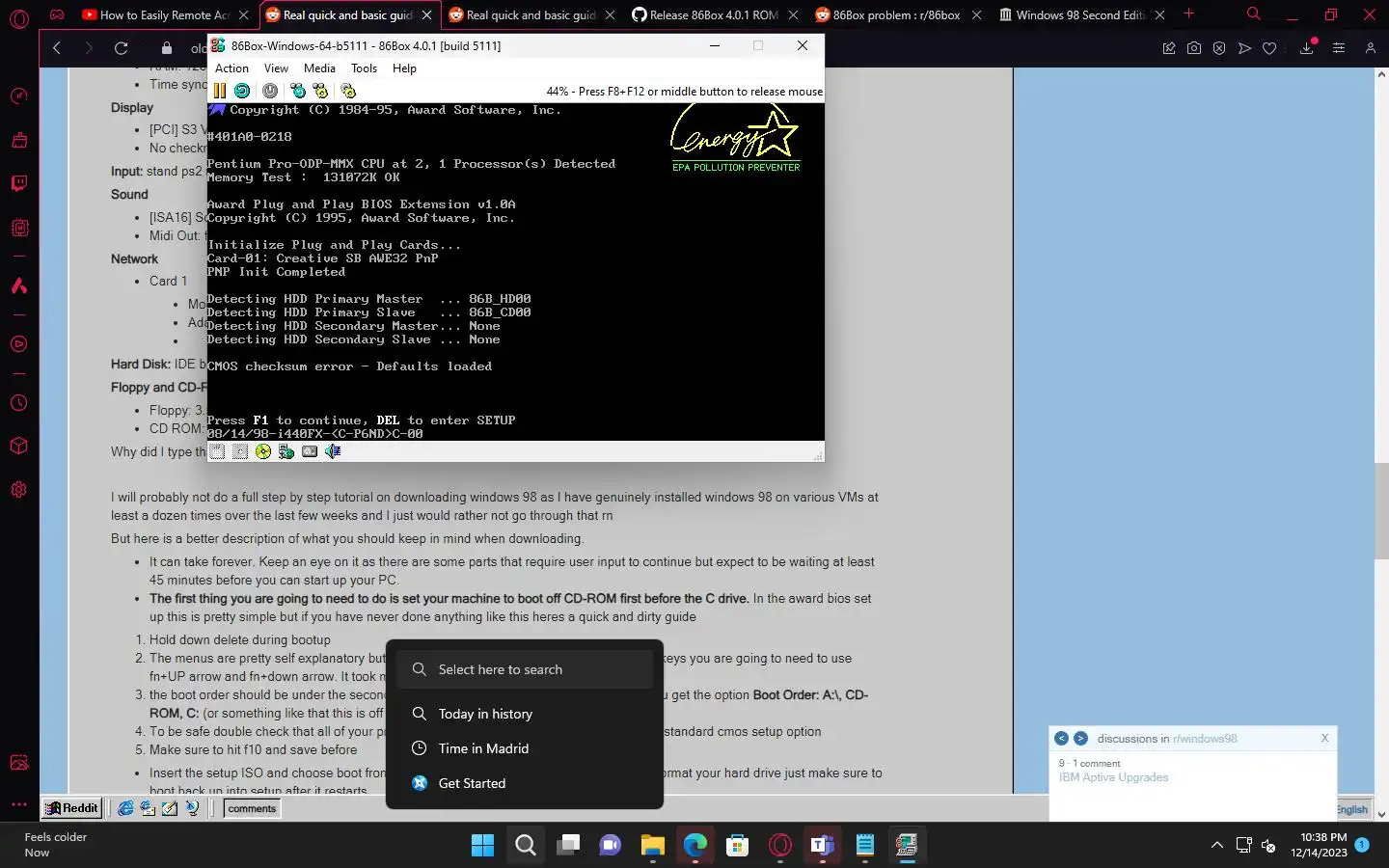Image resolution: width=1389 pixels, height=868 pixels.
Task: Open the 86Box Action menu
Action: tap(231, 68)
